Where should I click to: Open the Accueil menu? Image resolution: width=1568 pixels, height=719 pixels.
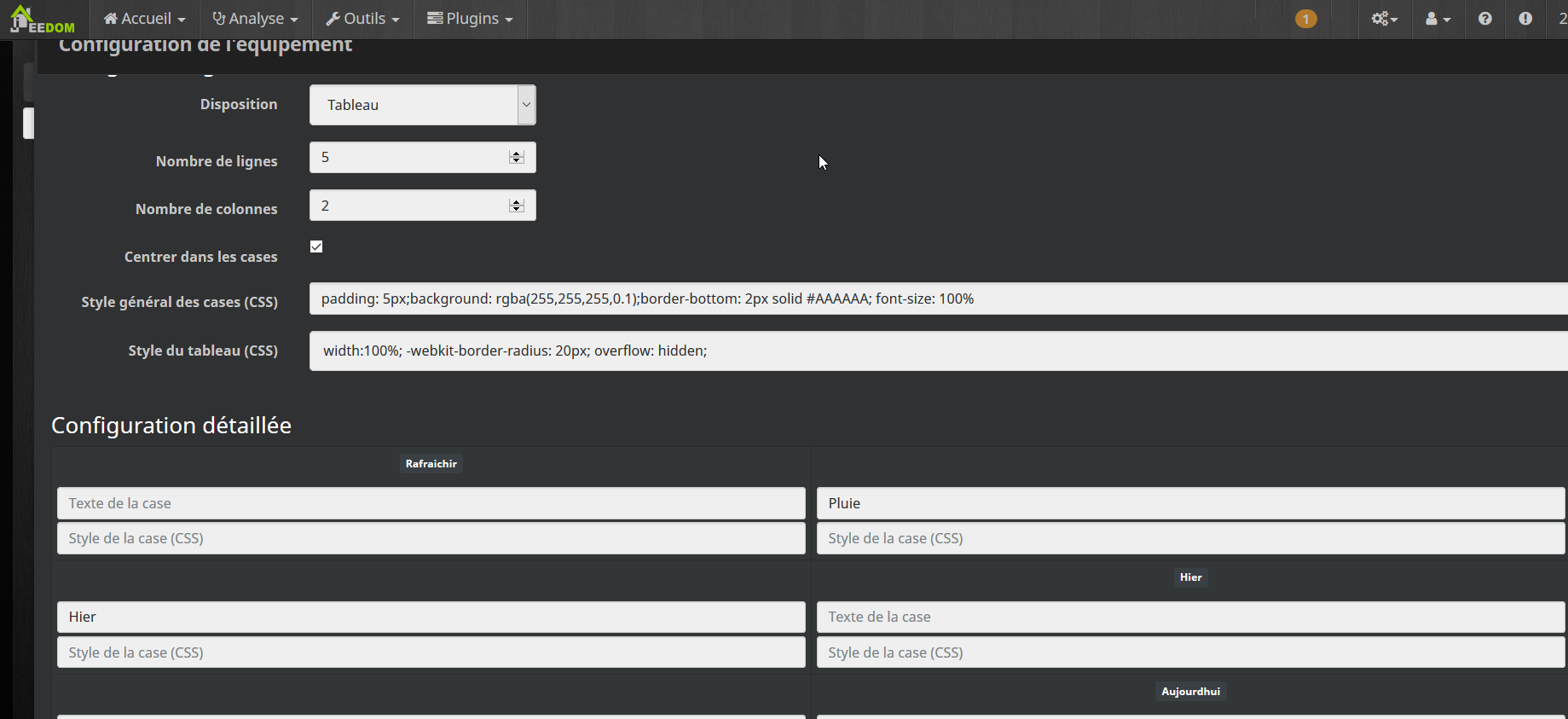click(144, 19)
